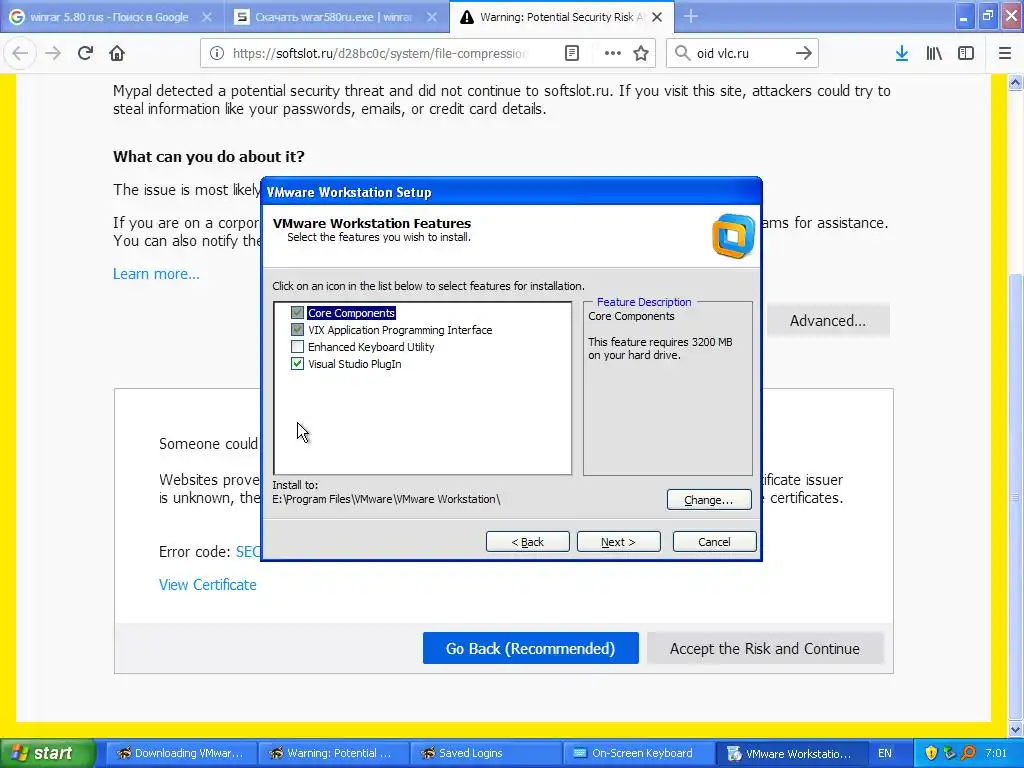Click Go Back (Recommended) button
The image size is (1024, 768).
[x=530, y=648]
